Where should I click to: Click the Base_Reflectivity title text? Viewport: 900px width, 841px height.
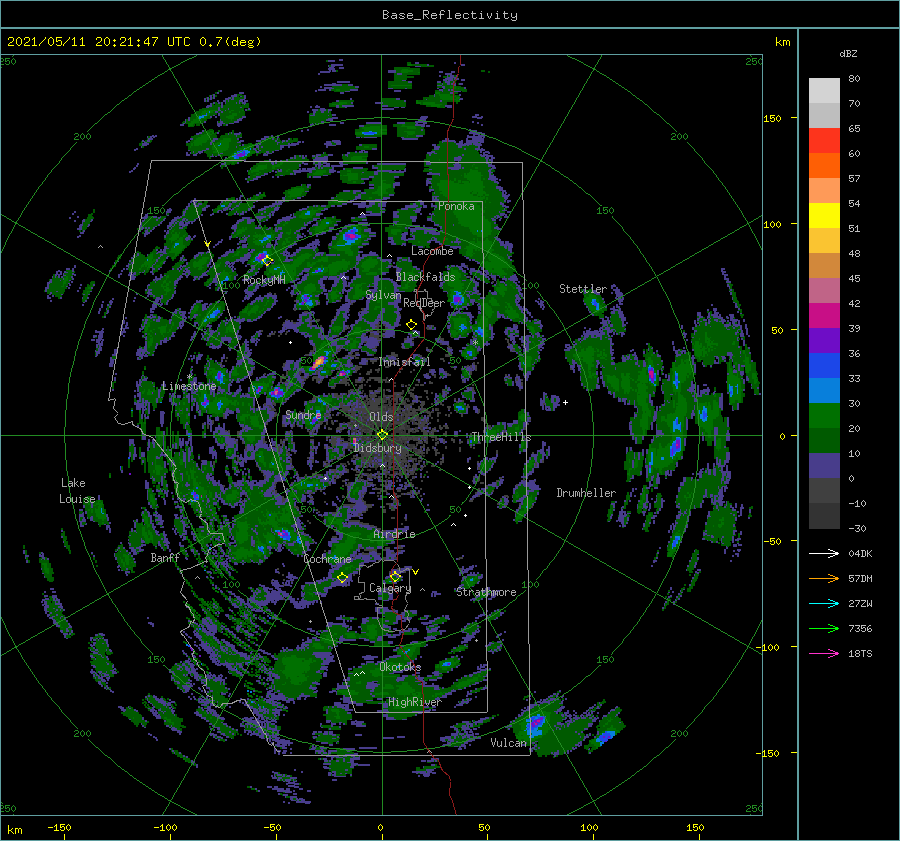(449, 15)
